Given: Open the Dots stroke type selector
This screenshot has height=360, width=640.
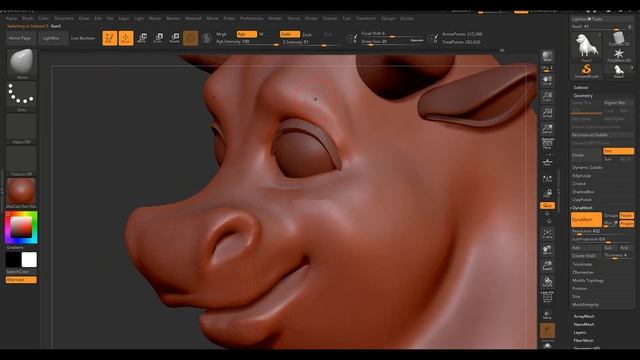Looking at the screenshot, I should 22,96.
